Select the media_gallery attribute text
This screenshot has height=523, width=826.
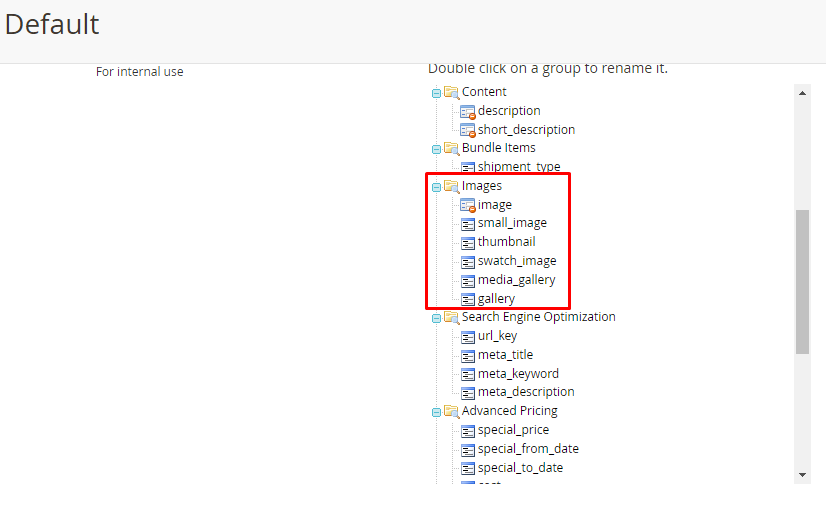516,280
